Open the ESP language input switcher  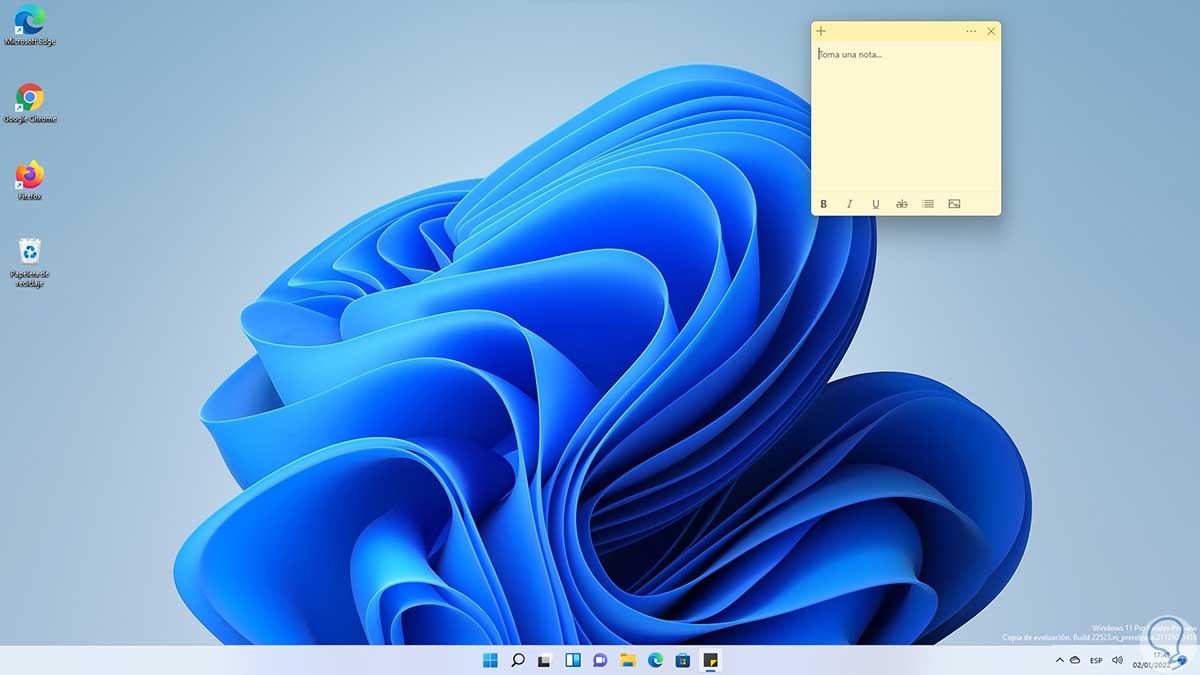[x=1096, y=660]
